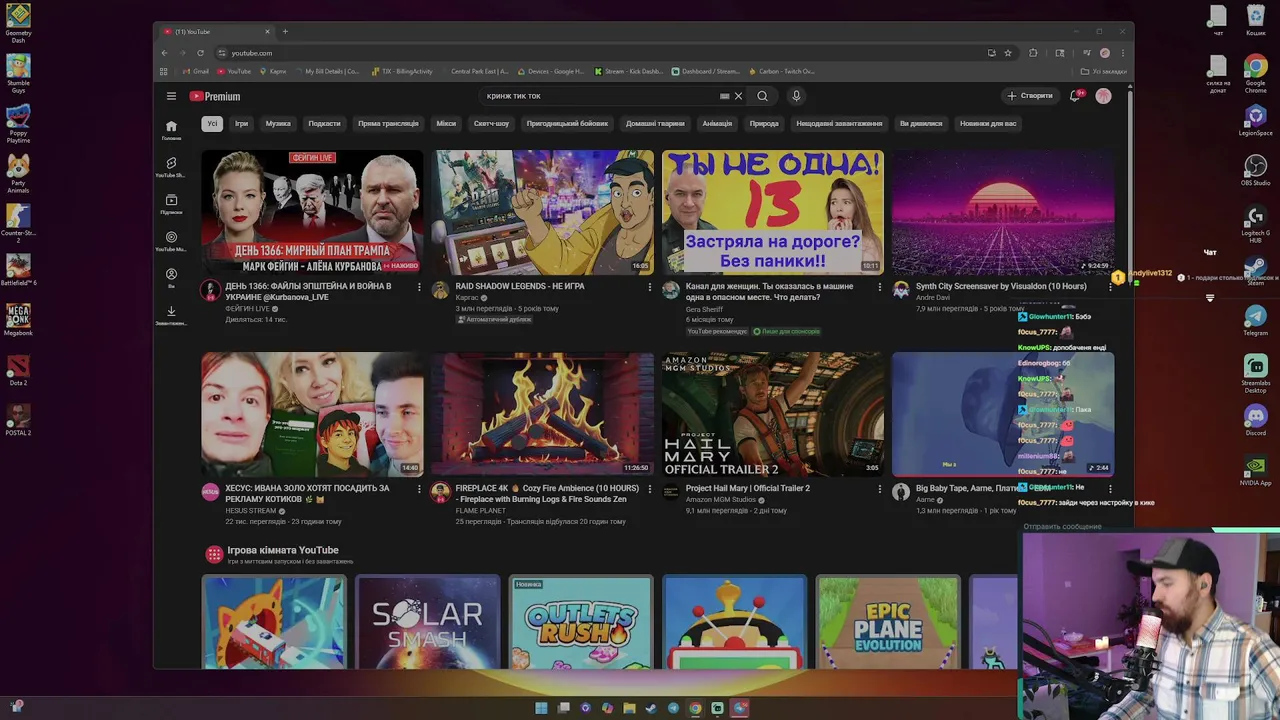1280x720 pixels.
Task: Open Chrome apps grid in bookmarks bar
Action: coord(163,71)
